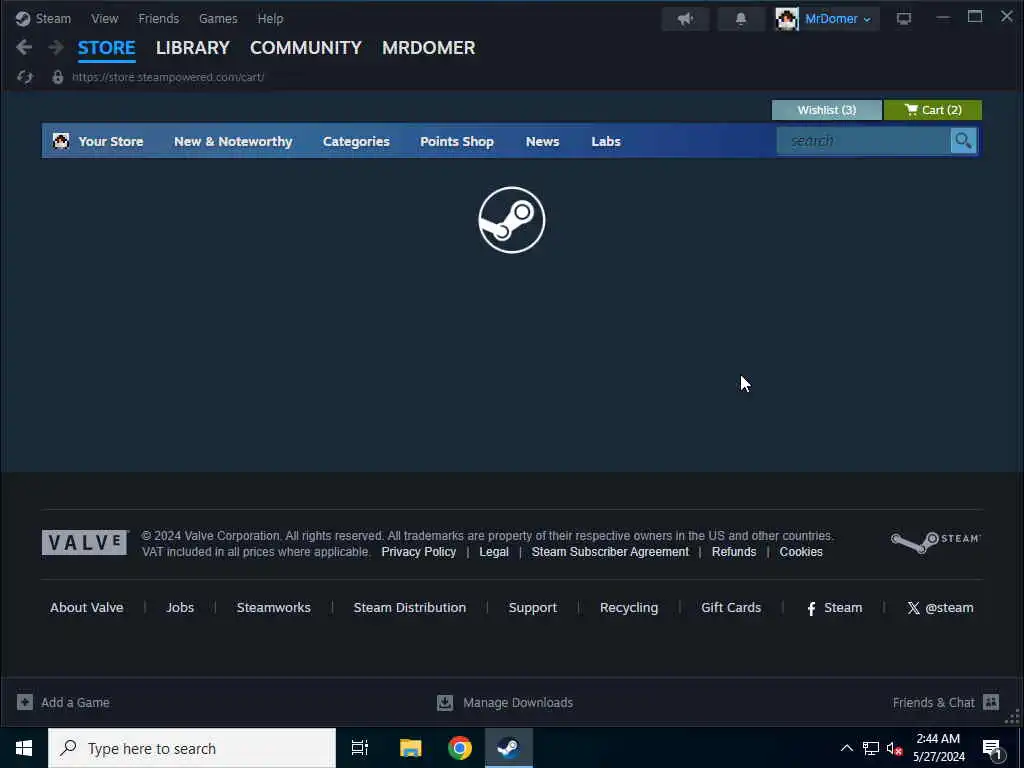The height and width of the screenshot is (768, 1024).
Task: Open the View menu
Action: tap(104, 18)
